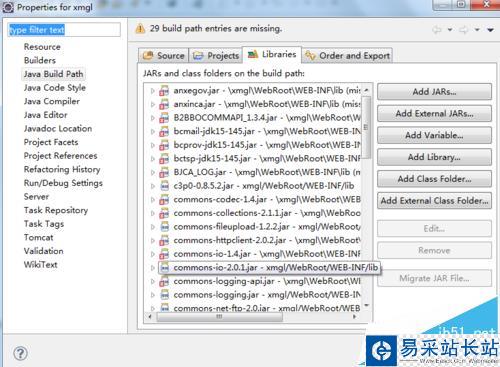Image resolution: width=500 pixels, height=367 pixels.
Task: Click the Add External Class Folder... button
Action: click(434, 201)
